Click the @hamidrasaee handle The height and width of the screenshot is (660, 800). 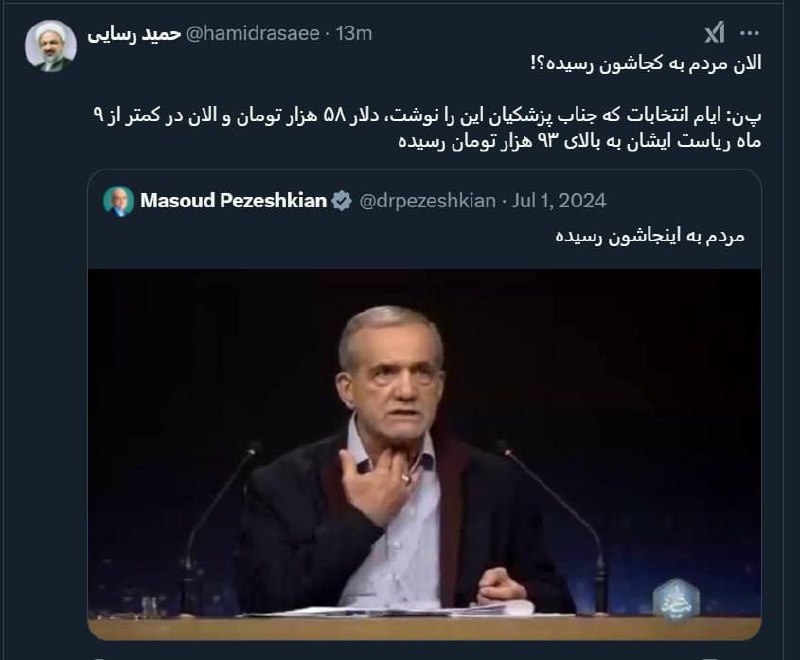(254, 34)
